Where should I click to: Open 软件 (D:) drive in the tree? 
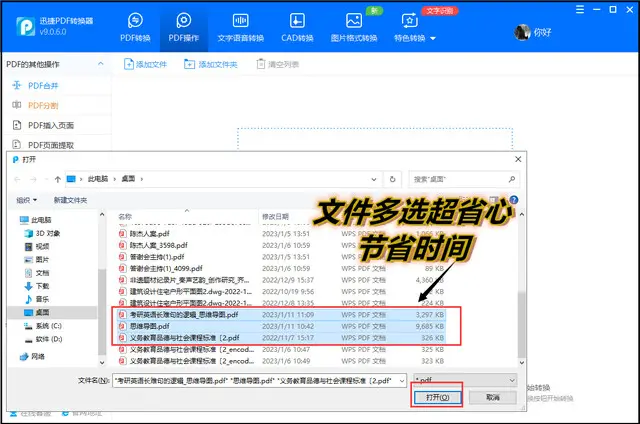pyautogui.click(x=48, y=339)
